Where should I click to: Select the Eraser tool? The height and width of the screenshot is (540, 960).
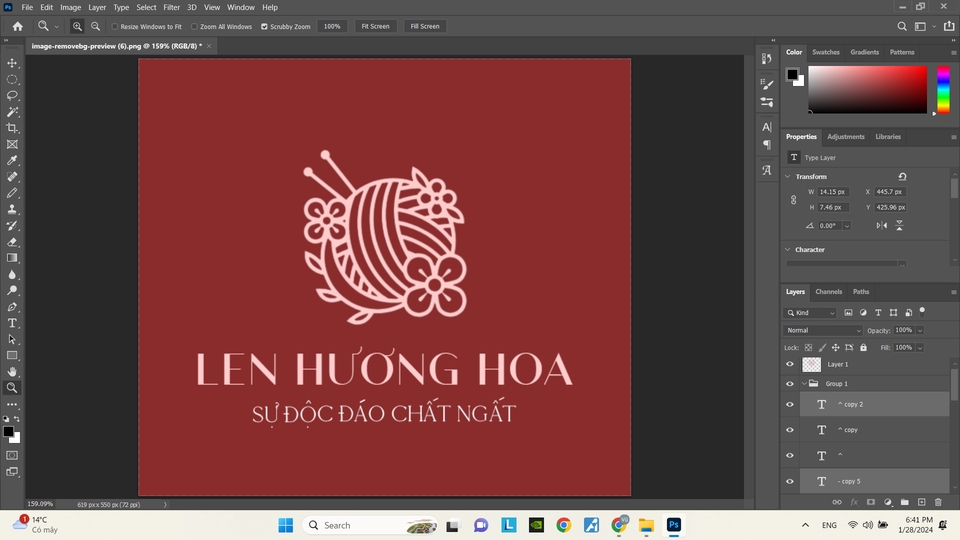tap(12, 242)
